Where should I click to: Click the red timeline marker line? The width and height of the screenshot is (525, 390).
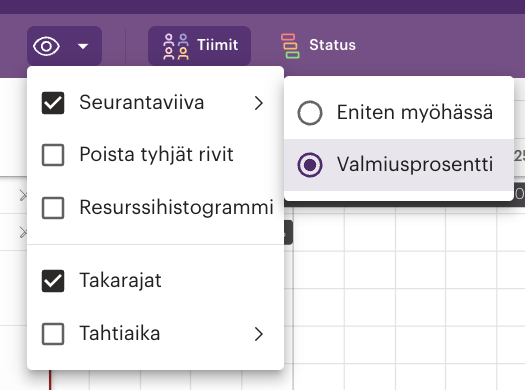tap(50, 380)
